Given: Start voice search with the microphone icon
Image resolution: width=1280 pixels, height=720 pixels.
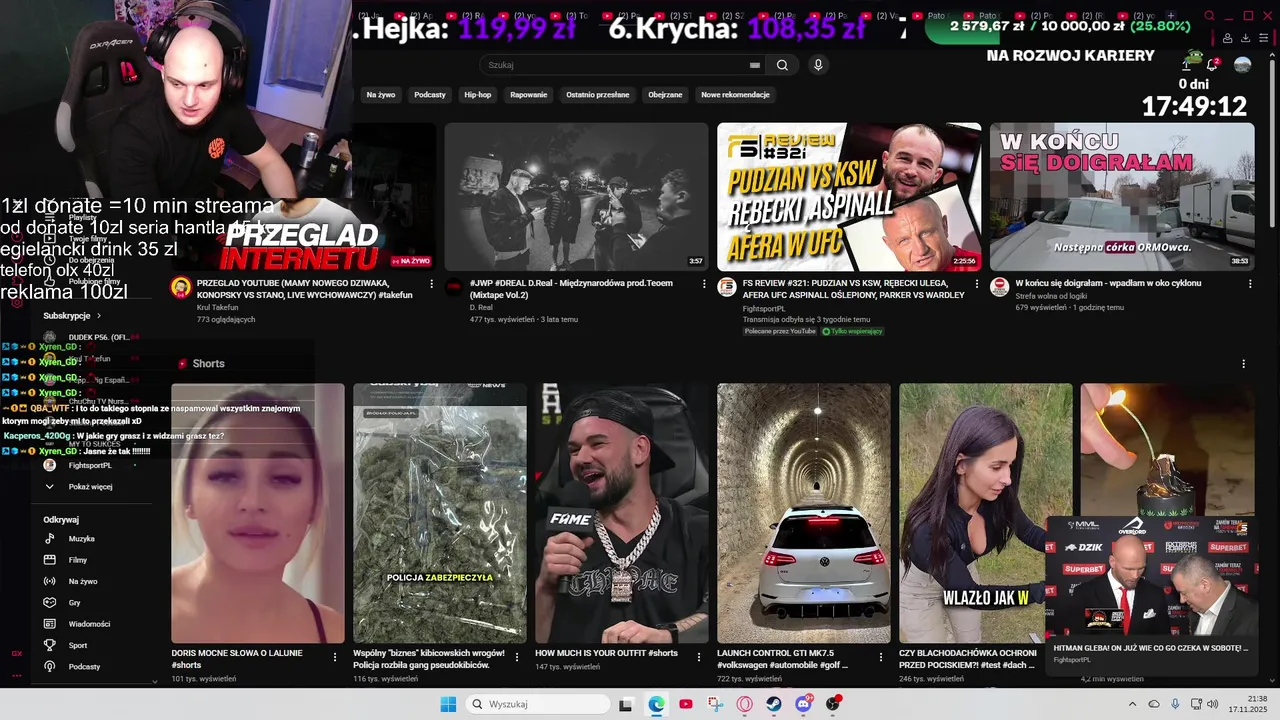Looking at the screenshot, I should click(818, 65).
